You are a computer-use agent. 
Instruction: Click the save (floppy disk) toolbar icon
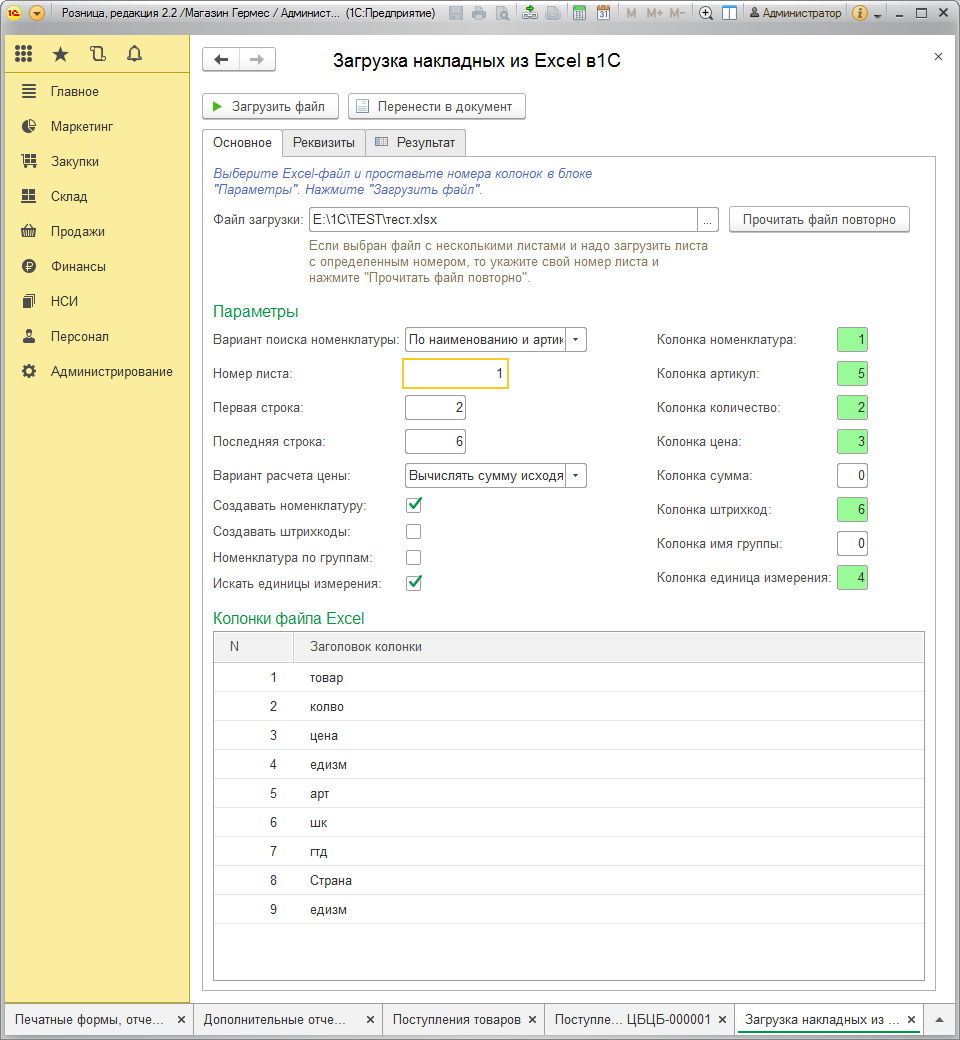pos(456,13)
